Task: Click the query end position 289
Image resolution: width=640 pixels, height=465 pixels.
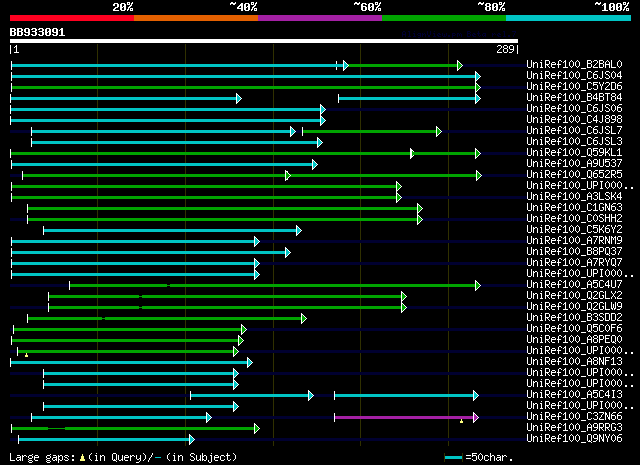Action: tap(505, 49)
